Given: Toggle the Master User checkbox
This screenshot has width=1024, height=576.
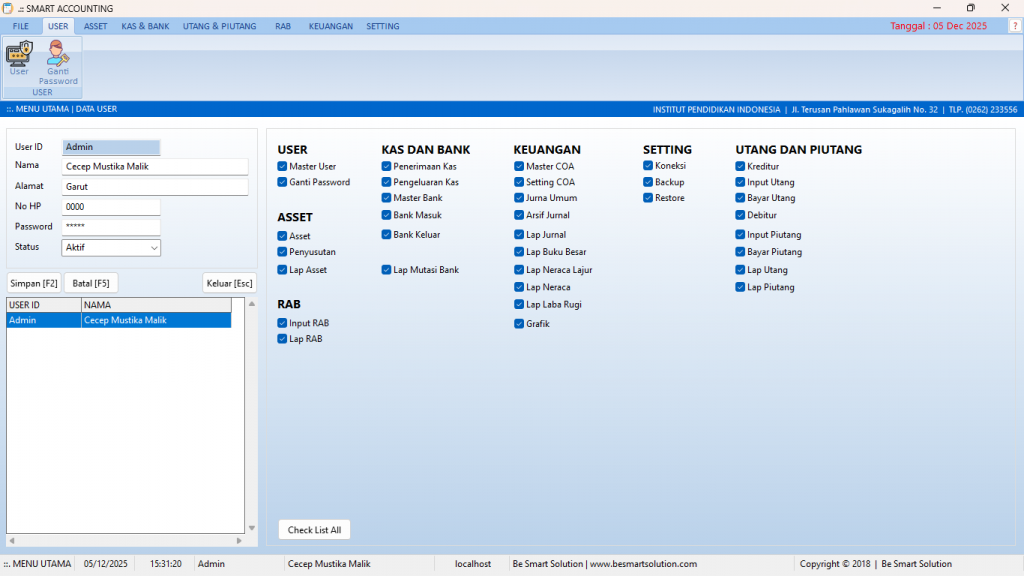Looking at the screenshot, I should (284, 166).
